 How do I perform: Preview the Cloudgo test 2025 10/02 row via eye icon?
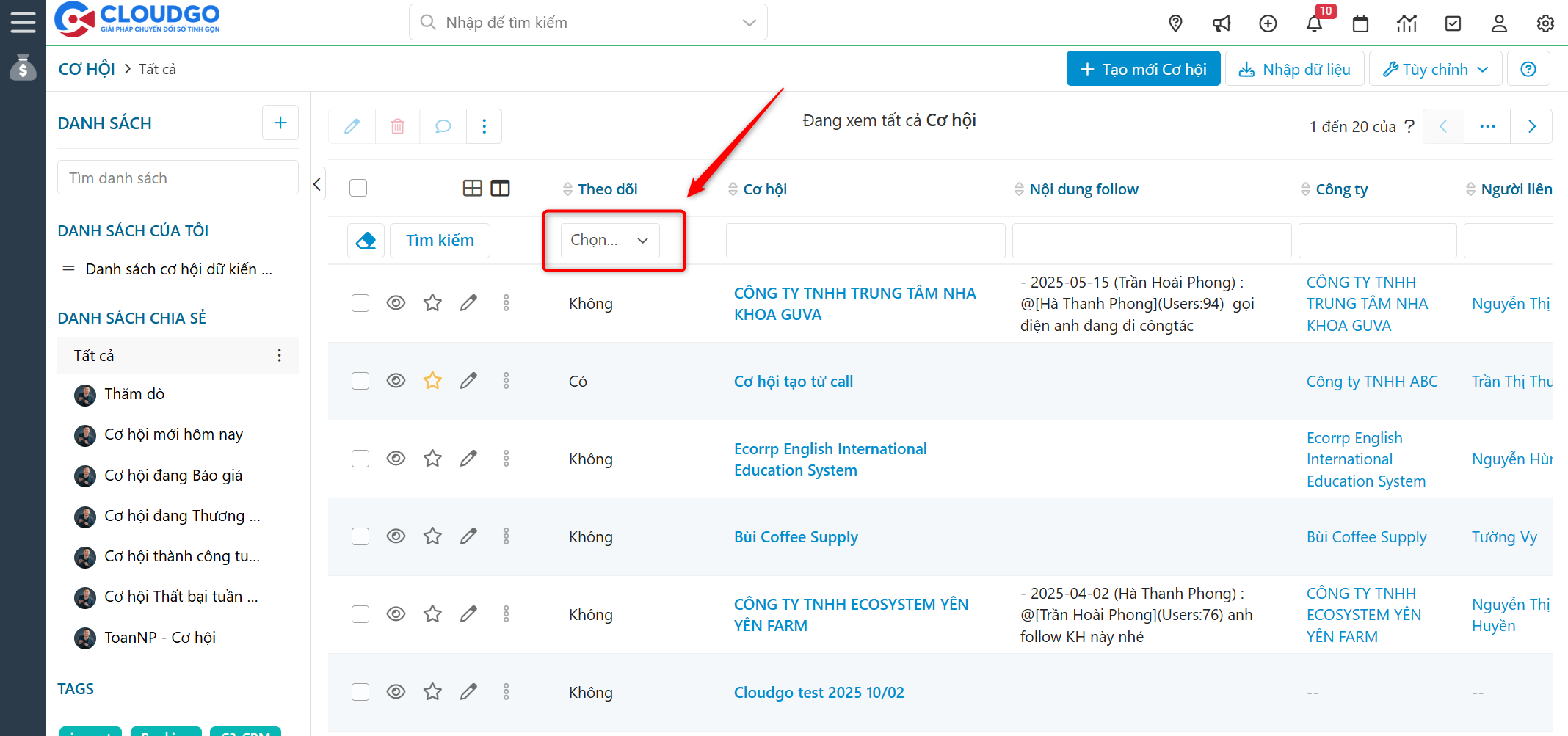[396, 692]
